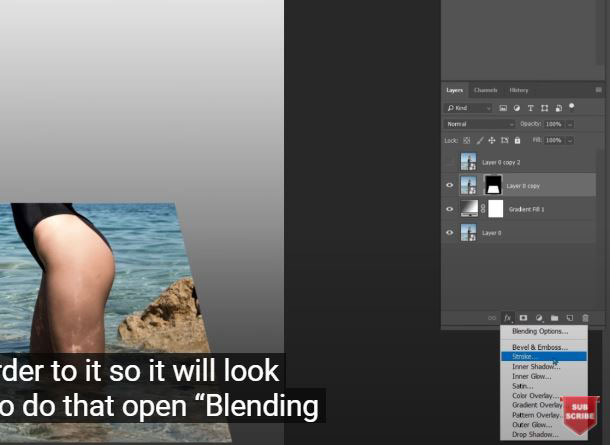Screen dimensions: 610x445
Task: Click the Opacity 100% field
Action: (x=553, y=124)
